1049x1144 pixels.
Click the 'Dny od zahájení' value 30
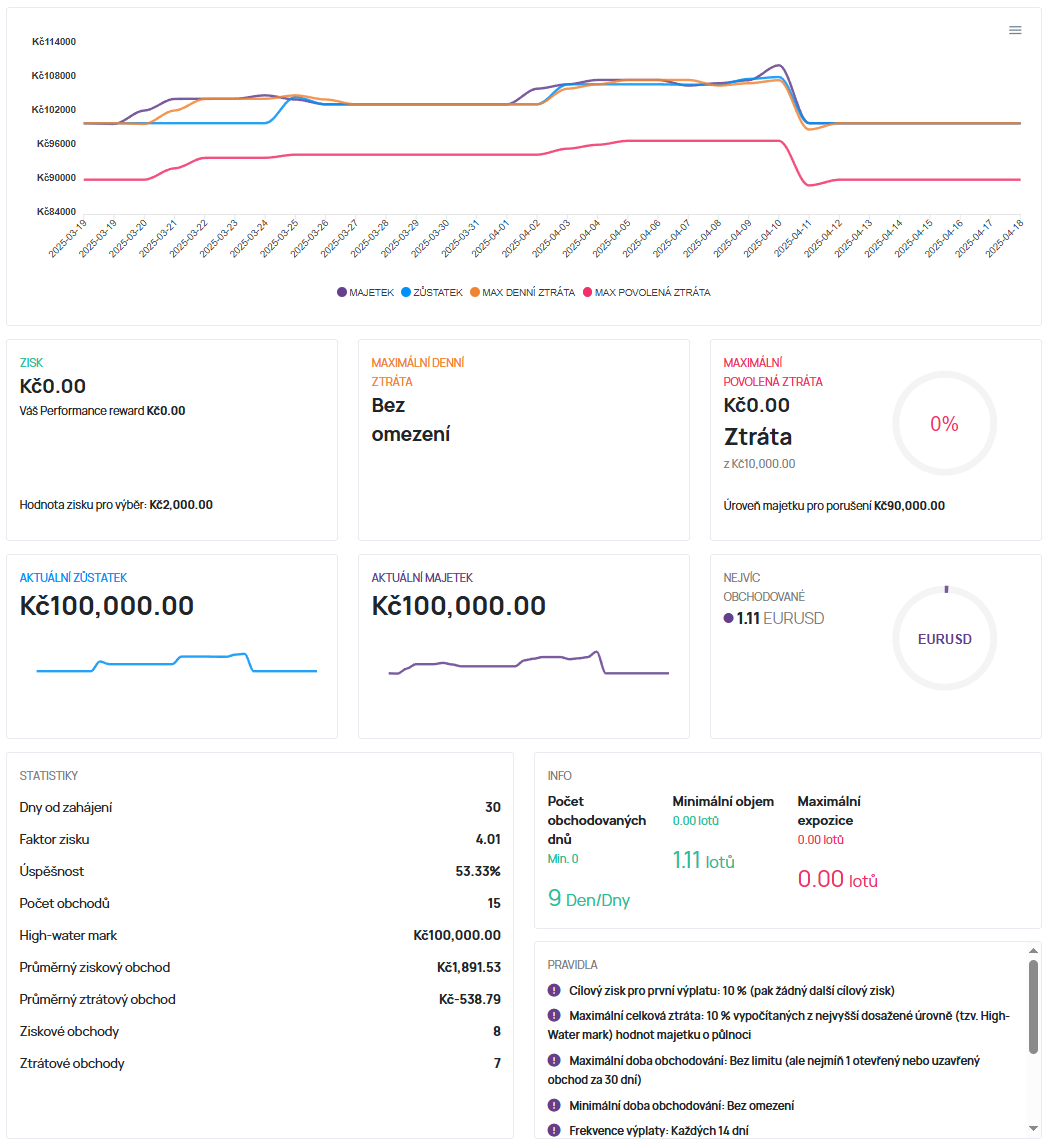point(493,807)
